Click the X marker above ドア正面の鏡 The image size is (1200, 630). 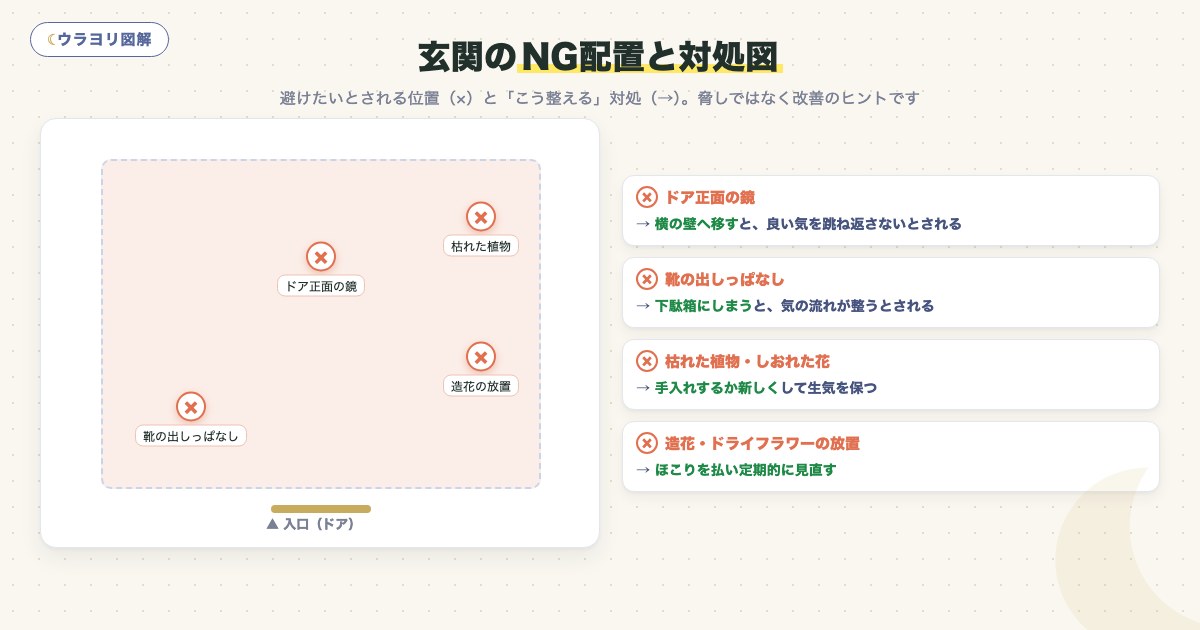(x=321, y=257)
